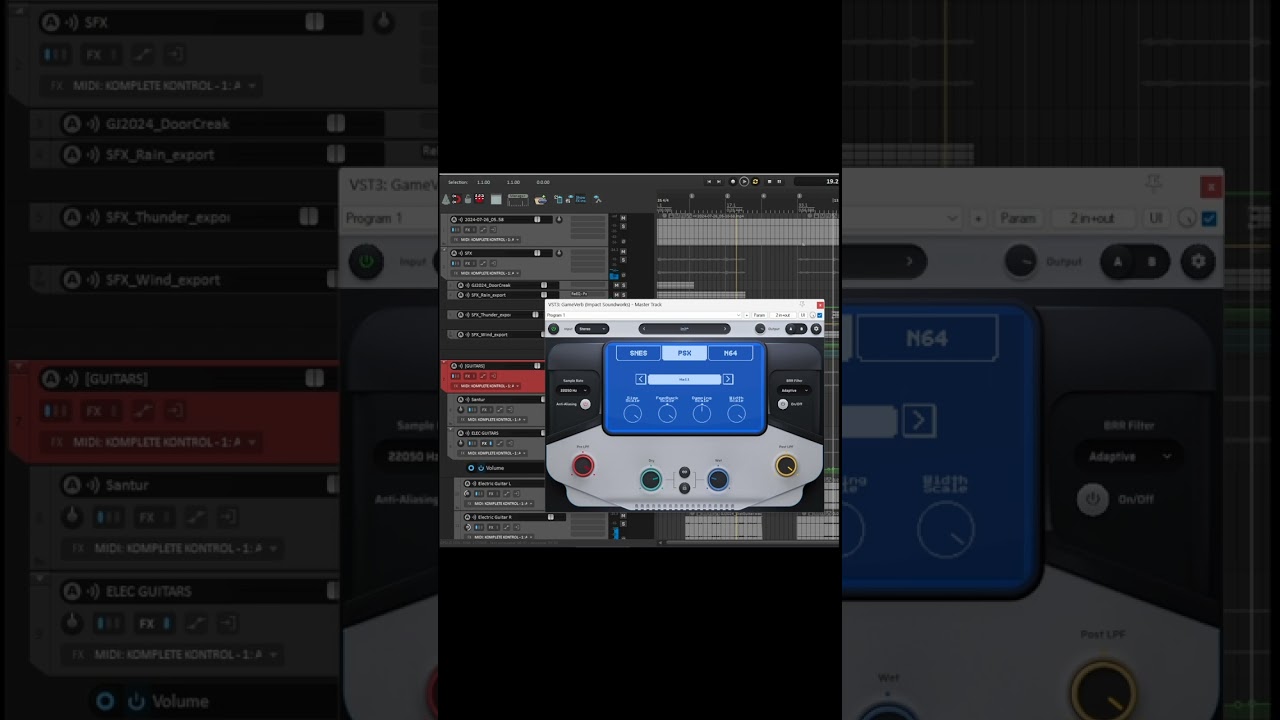Open GameVerb settings gear icon
This screenshot has width=1280, height=720.
816,329
